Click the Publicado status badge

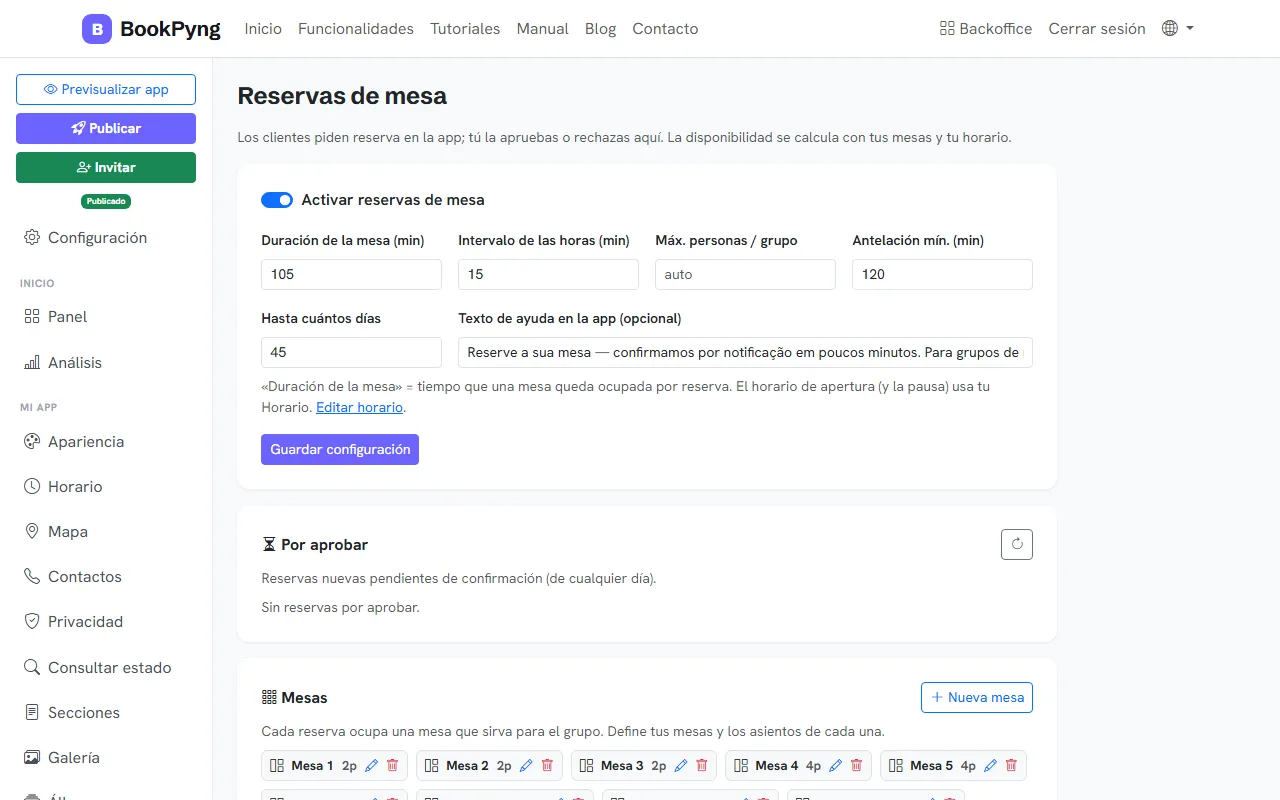pyautogui.click(x=106, y=201)
